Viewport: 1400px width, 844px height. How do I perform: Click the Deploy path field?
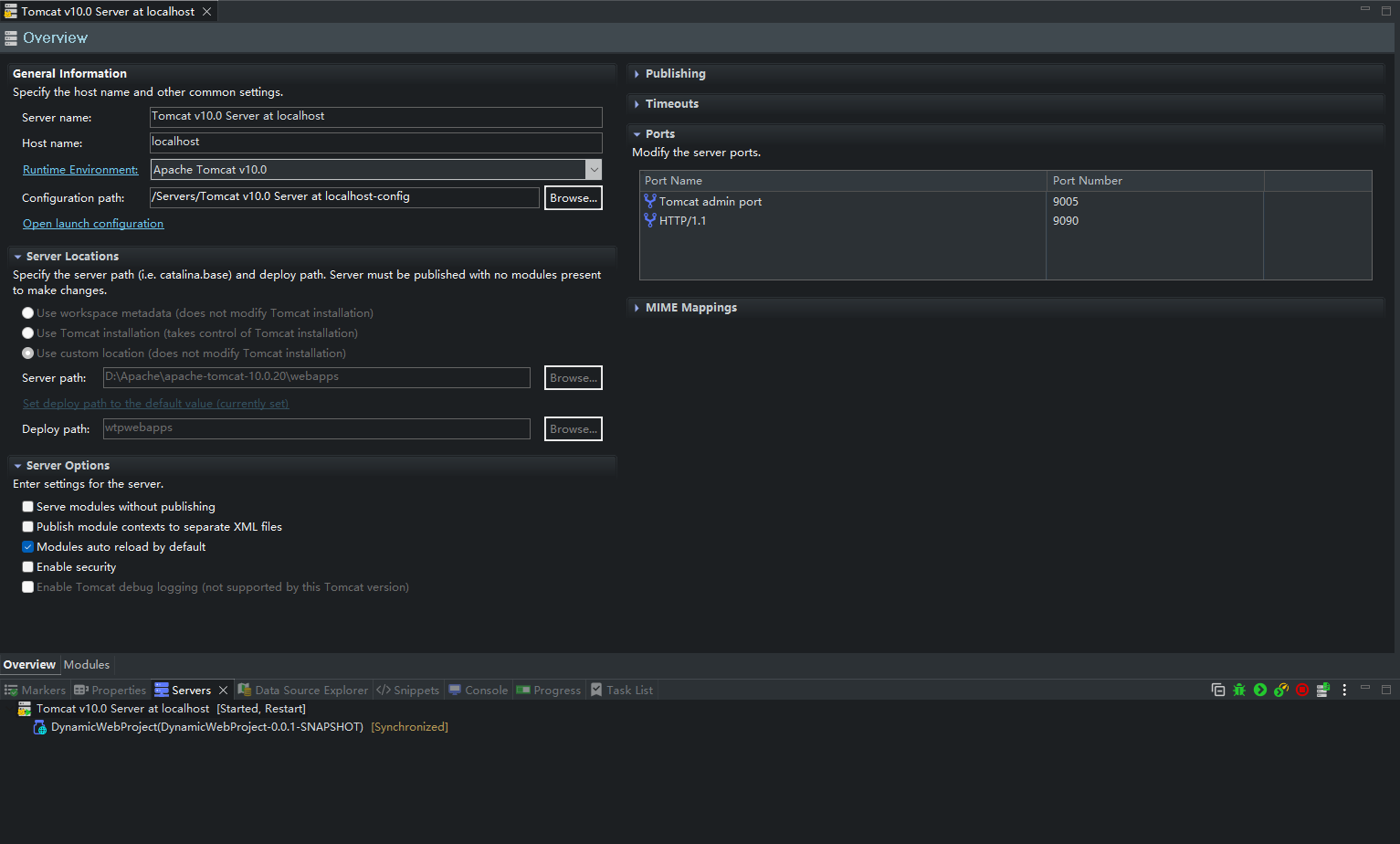tap(317, 428)
